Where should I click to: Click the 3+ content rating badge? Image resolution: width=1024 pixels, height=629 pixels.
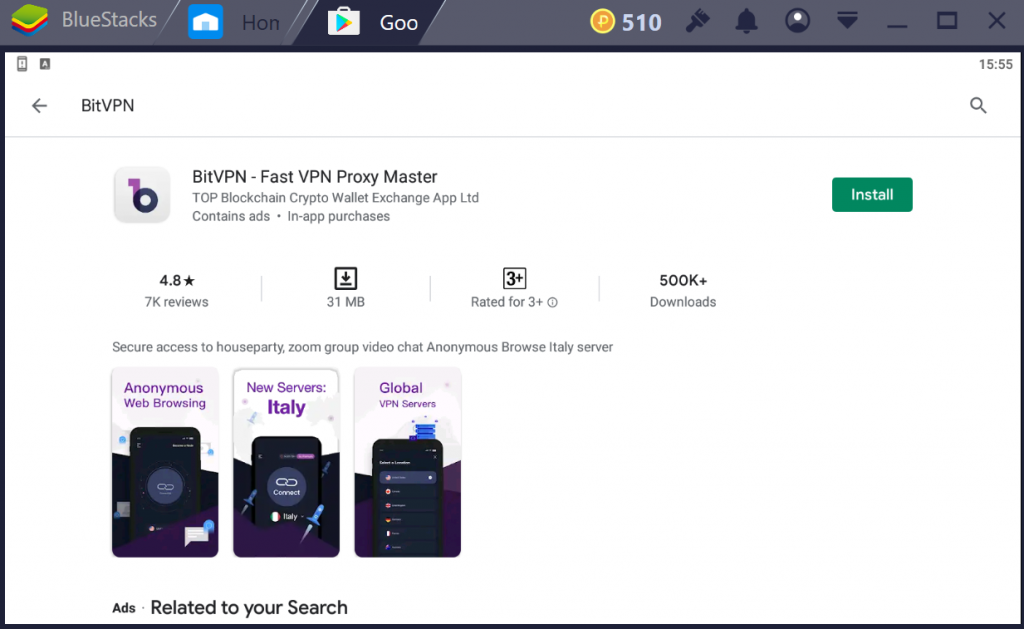tap(514, 279)
